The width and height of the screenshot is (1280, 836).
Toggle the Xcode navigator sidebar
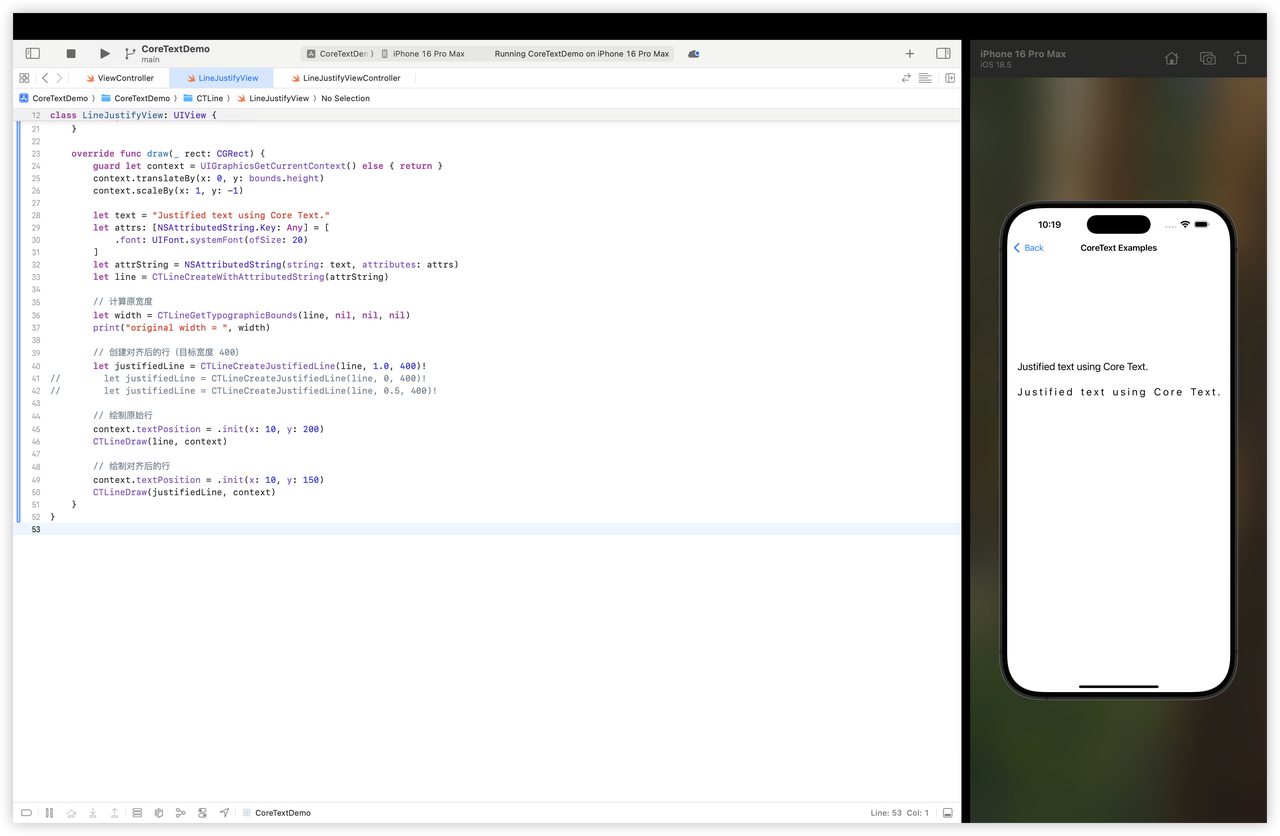33,54
